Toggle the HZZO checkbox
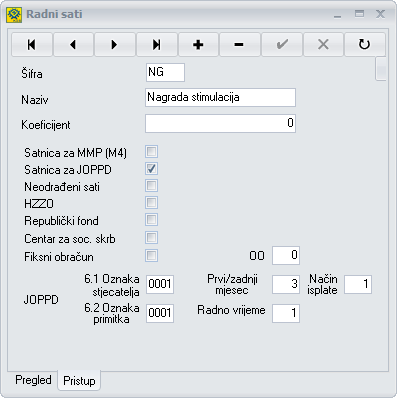Screen dimensions: 397x398 (x=151, y=203)
